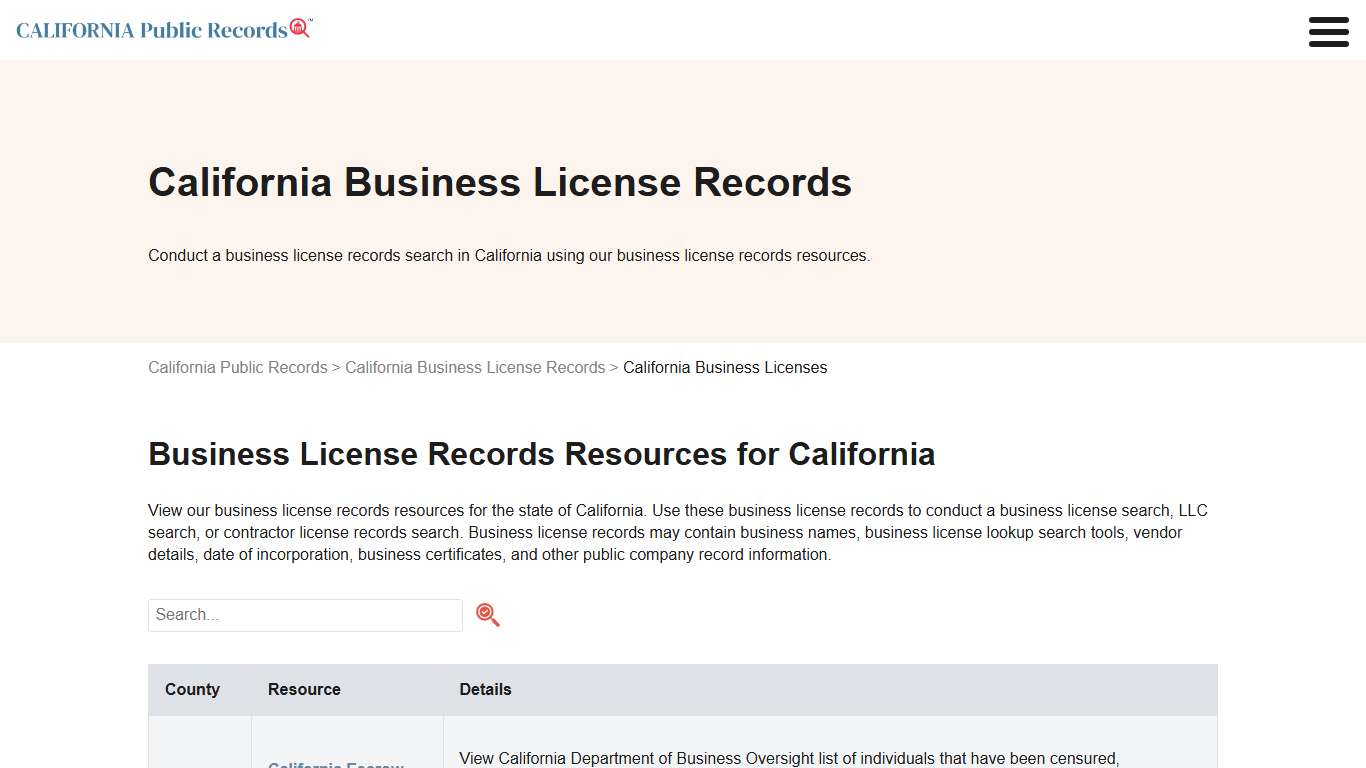Viewport: 1366px width, 768px height.
Task: Click the magnifier icon in the site logo
Action: 298,28
